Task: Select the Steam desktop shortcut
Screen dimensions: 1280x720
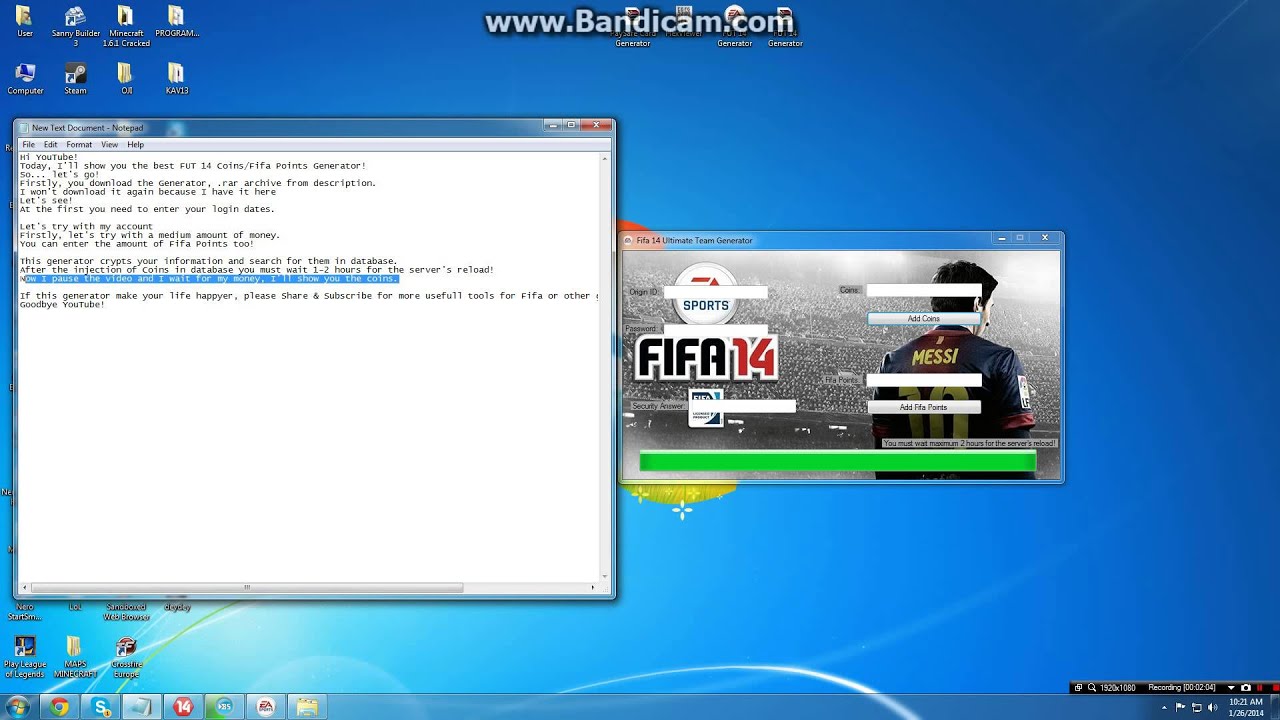Action: (x=75, y=79)
